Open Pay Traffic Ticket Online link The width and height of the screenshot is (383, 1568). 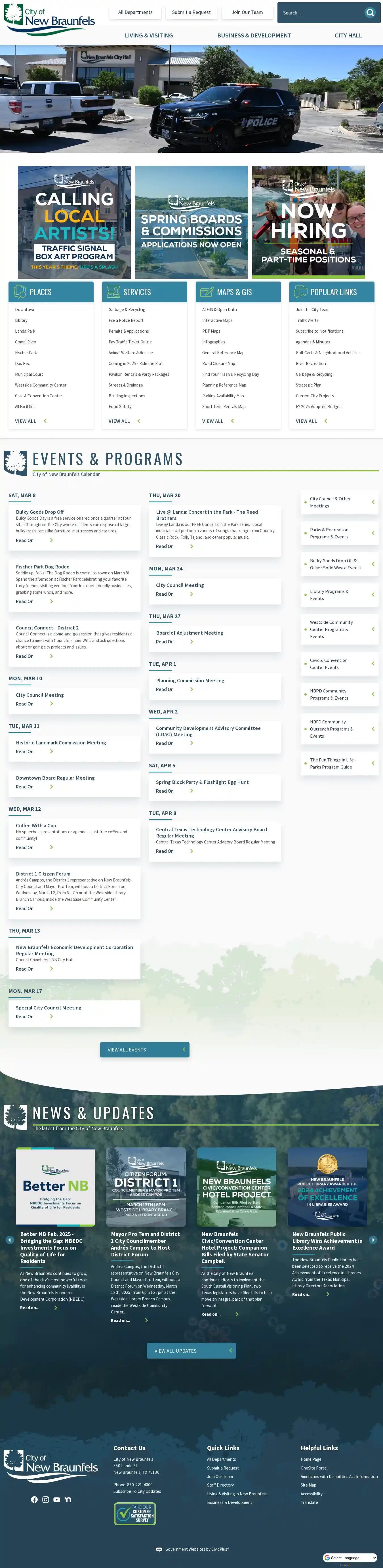[x=130, y=342]
